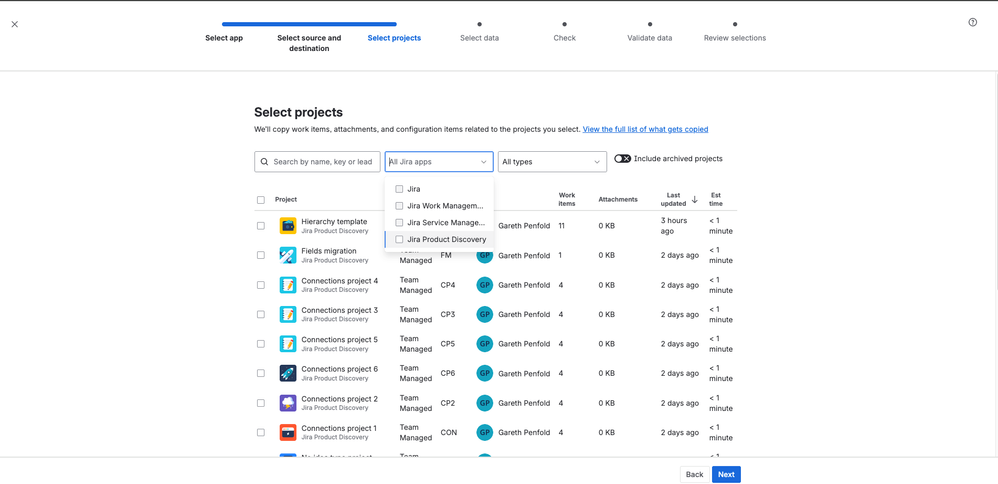Image resolution: width=998 pixels, height=484 pixels.
Task: Go to Select source and destination step
Action: (x=309, y=43)
